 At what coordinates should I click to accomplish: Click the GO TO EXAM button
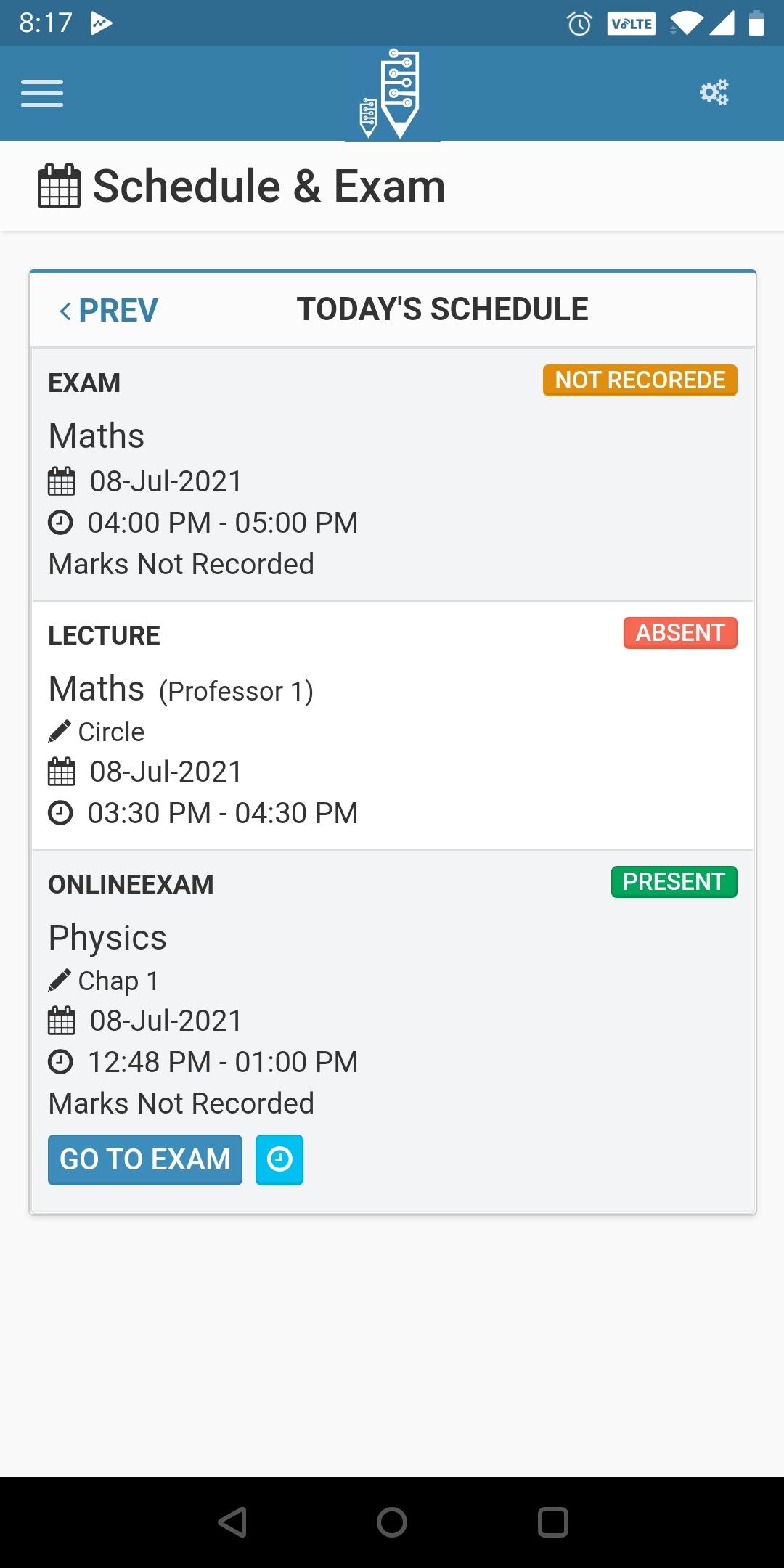[145, 1159]
